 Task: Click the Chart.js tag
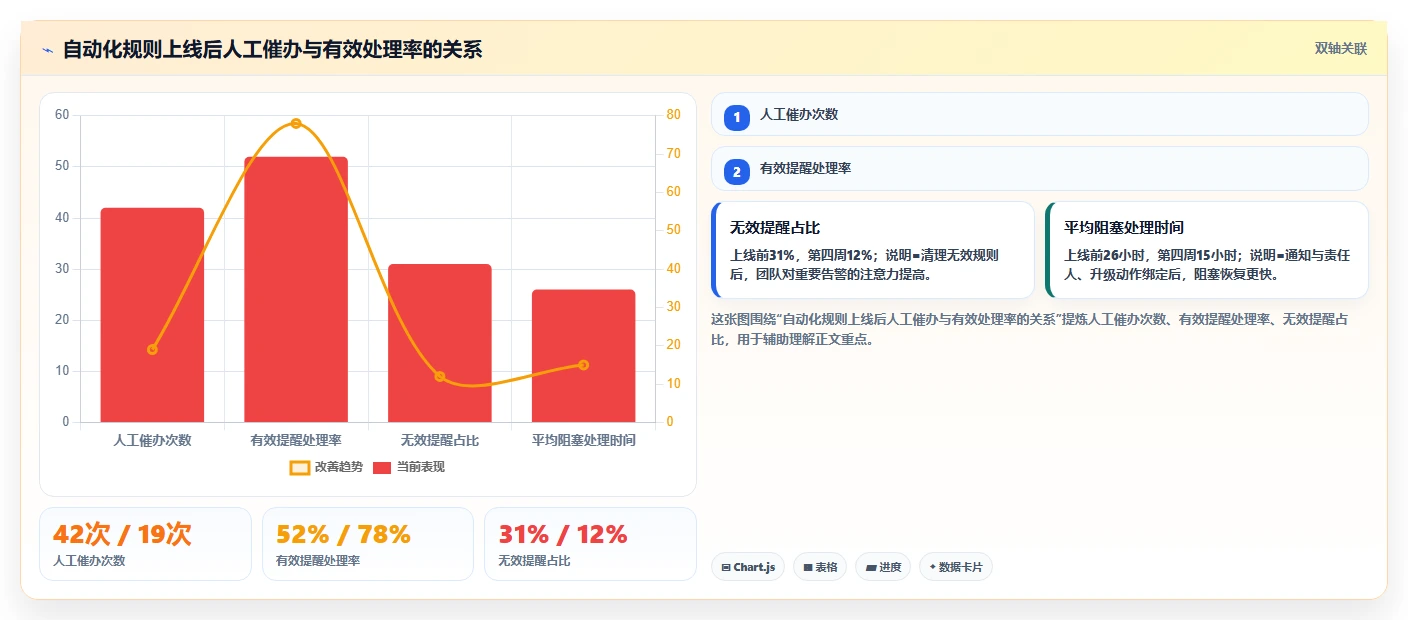[748, 567]
